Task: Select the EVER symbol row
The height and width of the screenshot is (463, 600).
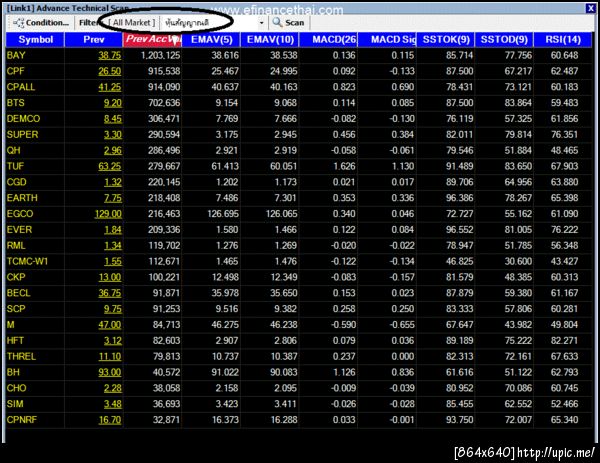Action: [299, 230]
